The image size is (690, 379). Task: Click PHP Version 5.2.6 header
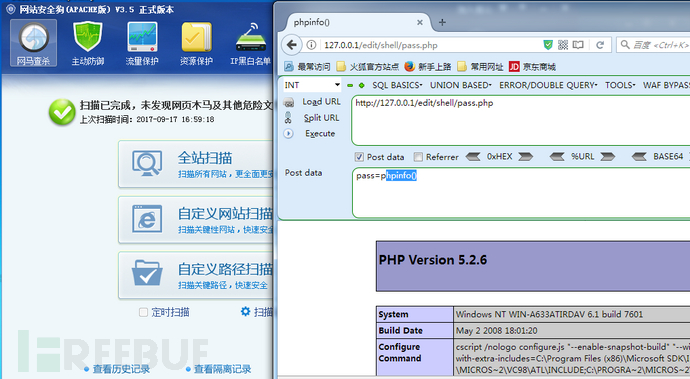click(433, 260)
